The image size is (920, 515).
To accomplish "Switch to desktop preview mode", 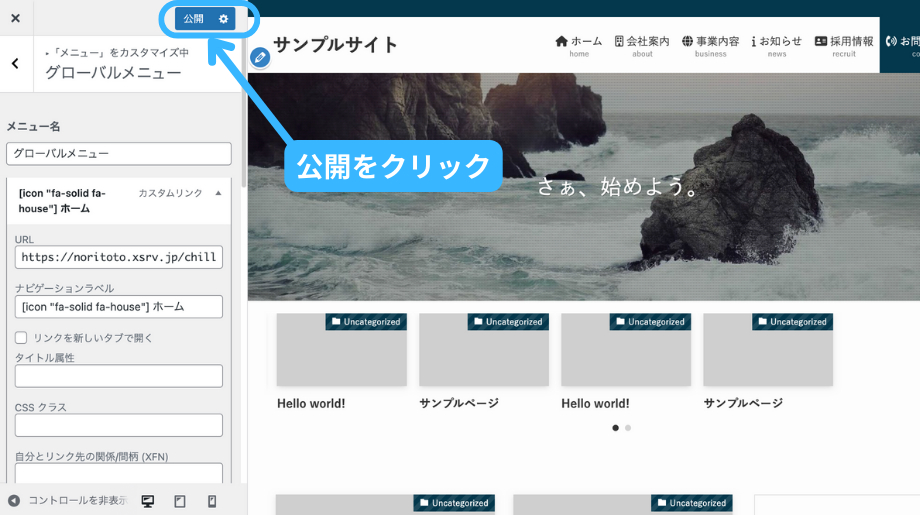I will [x=148, y=501].
